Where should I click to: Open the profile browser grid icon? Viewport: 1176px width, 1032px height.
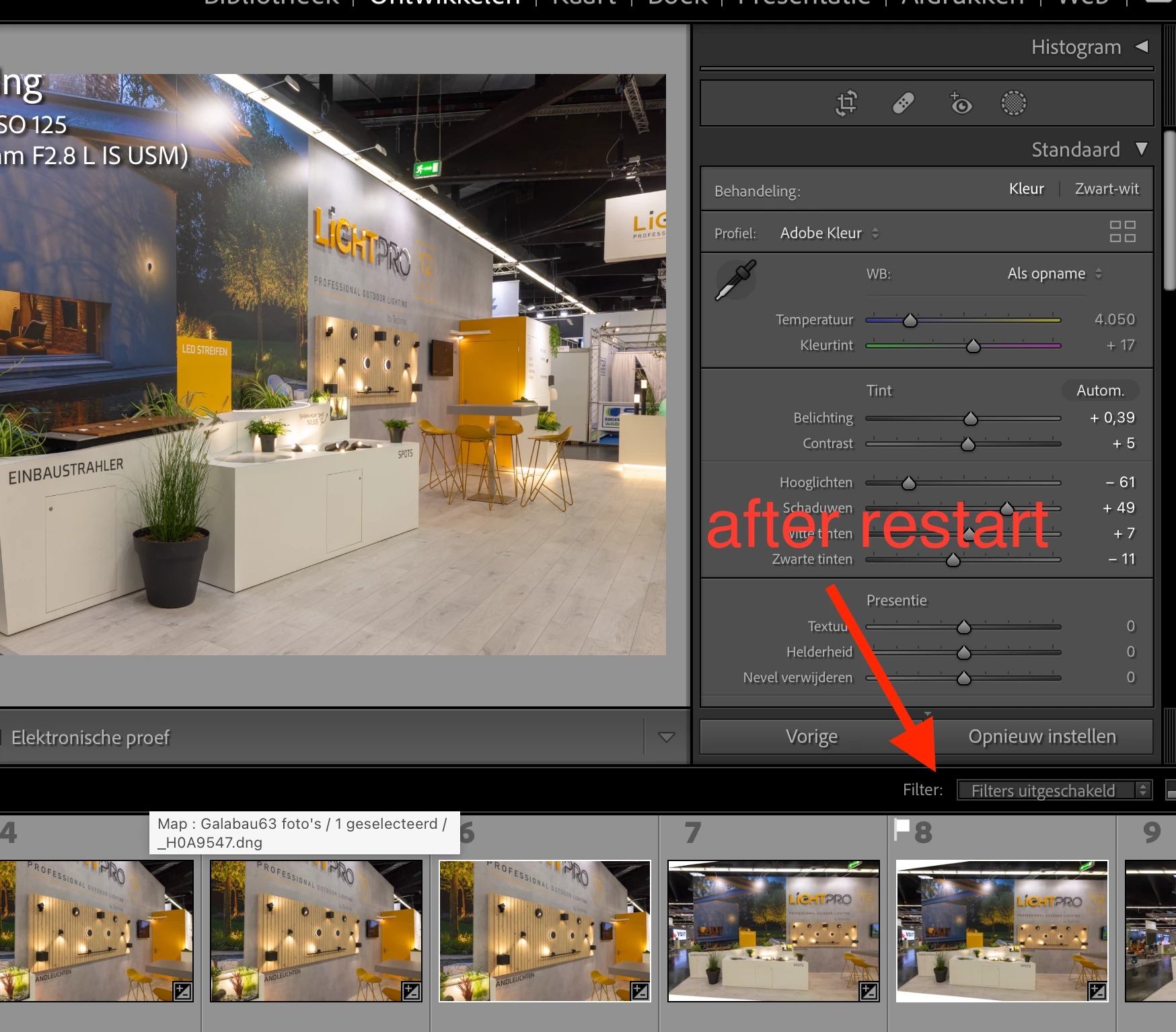(x=1122, y=231)
